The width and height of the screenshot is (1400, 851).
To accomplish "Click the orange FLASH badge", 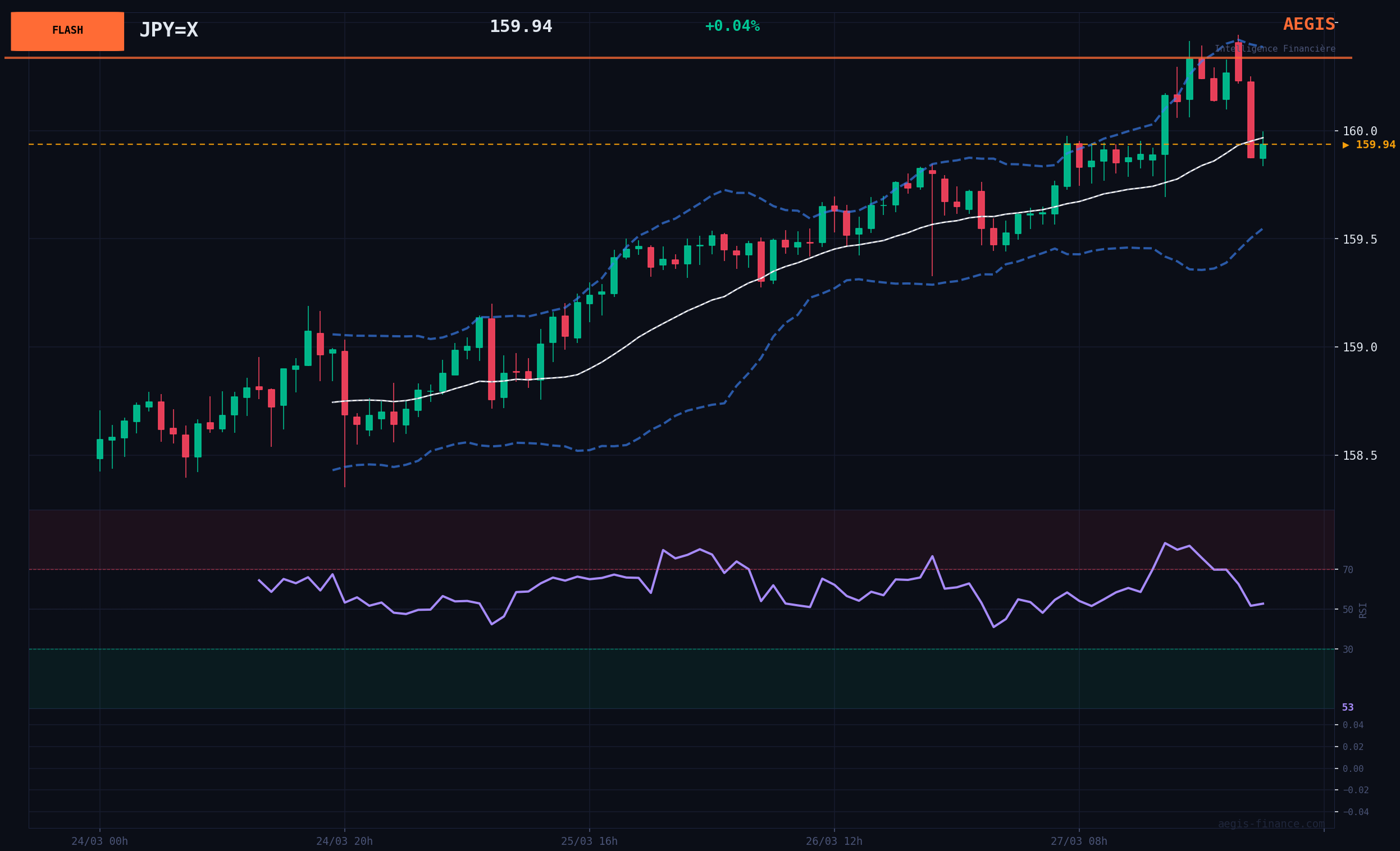I will tap(67, 31).
